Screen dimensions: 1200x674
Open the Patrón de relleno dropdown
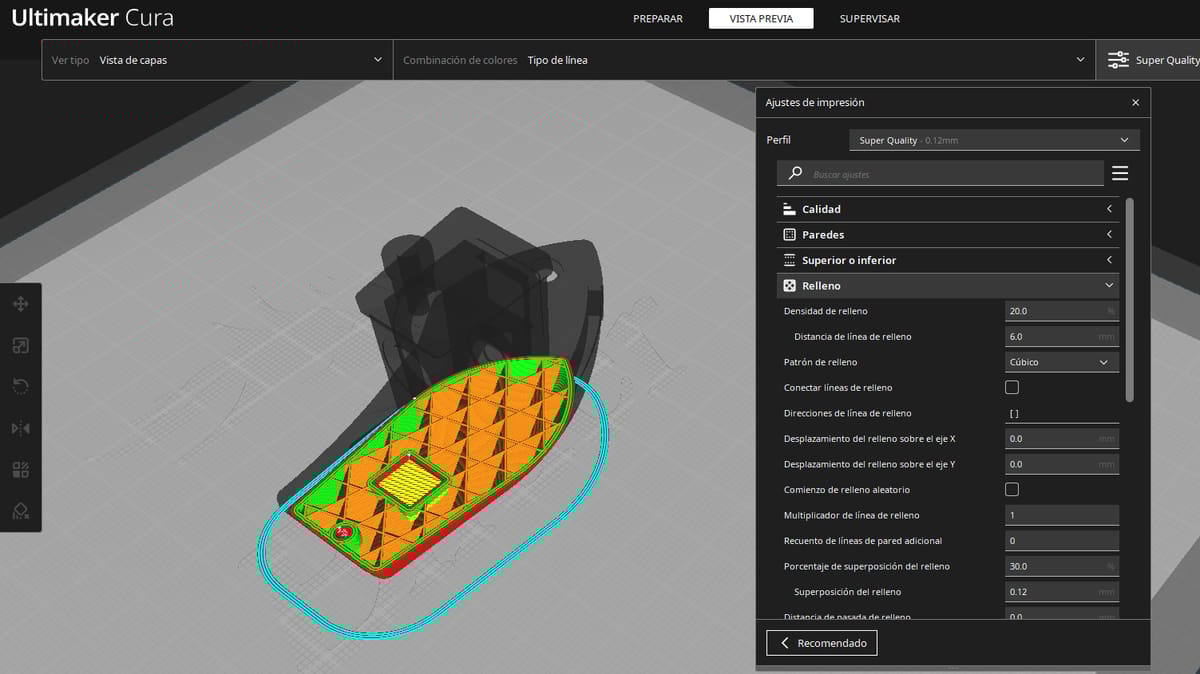1061,362
